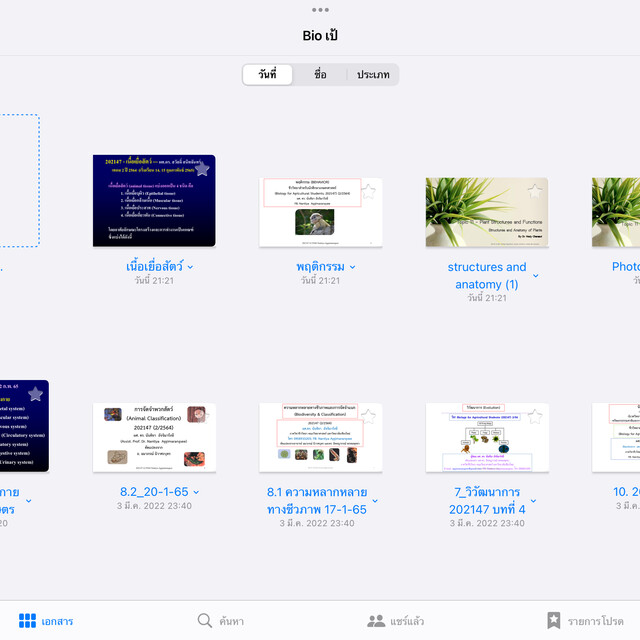
Task: Toggle favorite star on structures and anatomy
Action: coord(535,191)
